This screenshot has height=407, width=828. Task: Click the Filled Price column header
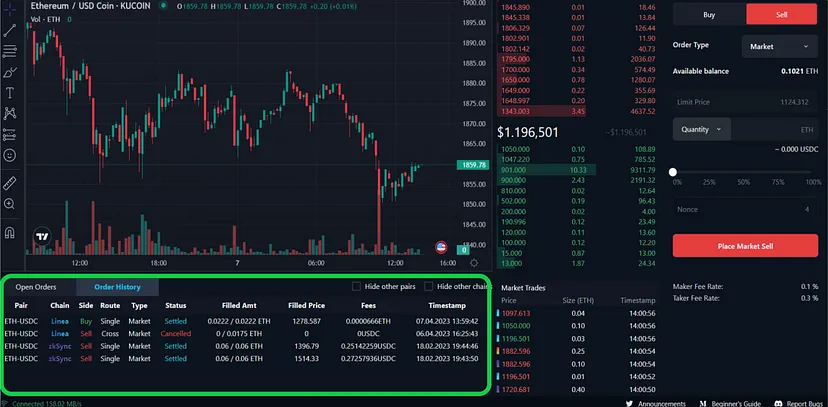(x=306, y=306)
